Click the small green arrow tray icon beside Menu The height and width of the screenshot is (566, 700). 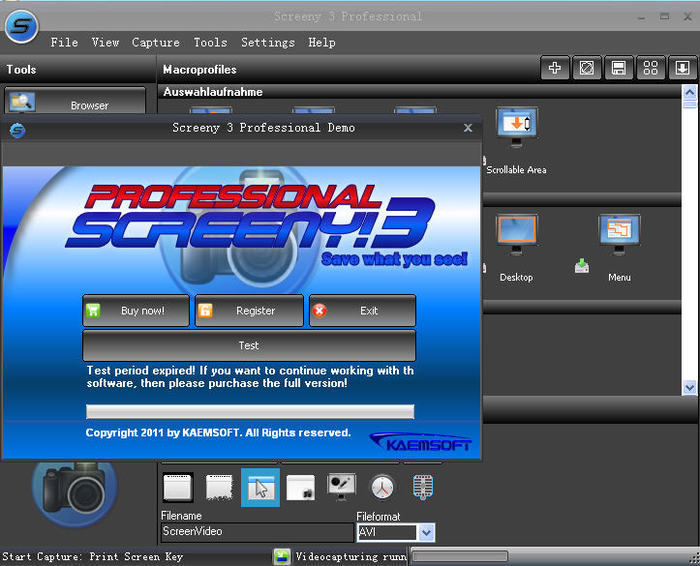click(x=582, y=266)
